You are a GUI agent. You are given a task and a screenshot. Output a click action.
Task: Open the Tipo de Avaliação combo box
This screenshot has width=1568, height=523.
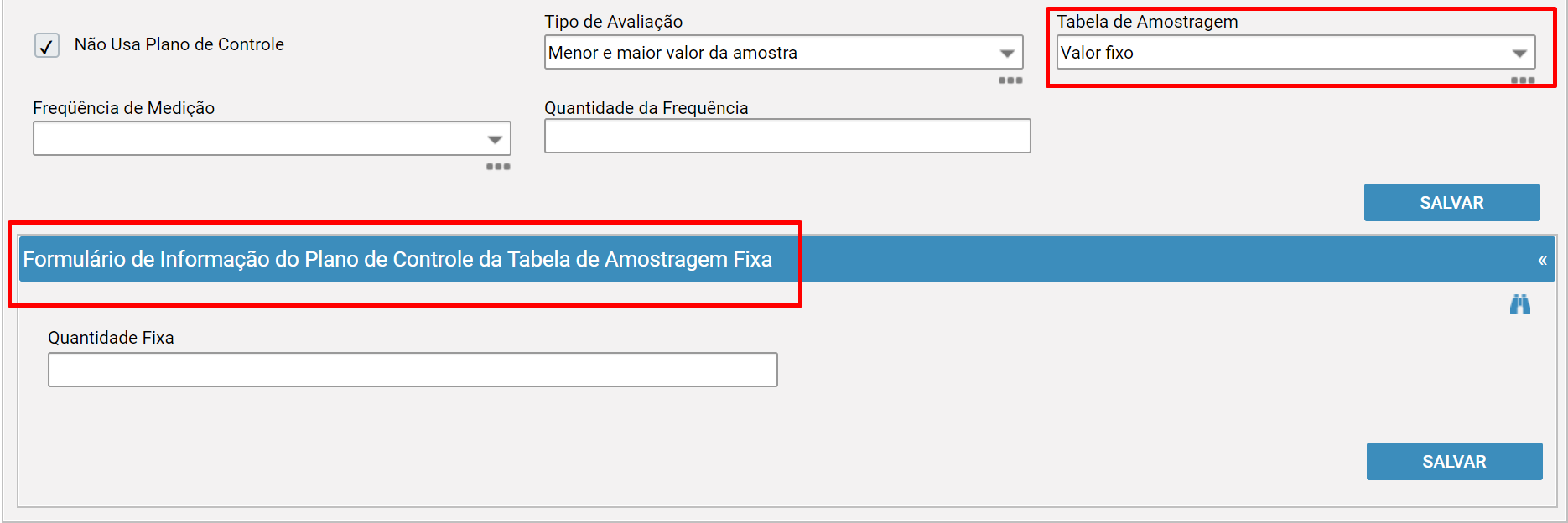click(x=784, y=52)
